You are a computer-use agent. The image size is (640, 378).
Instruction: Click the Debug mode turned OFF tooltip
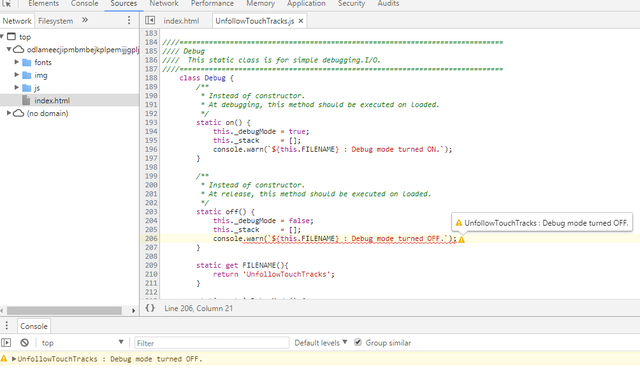click(x=542, y=223)
